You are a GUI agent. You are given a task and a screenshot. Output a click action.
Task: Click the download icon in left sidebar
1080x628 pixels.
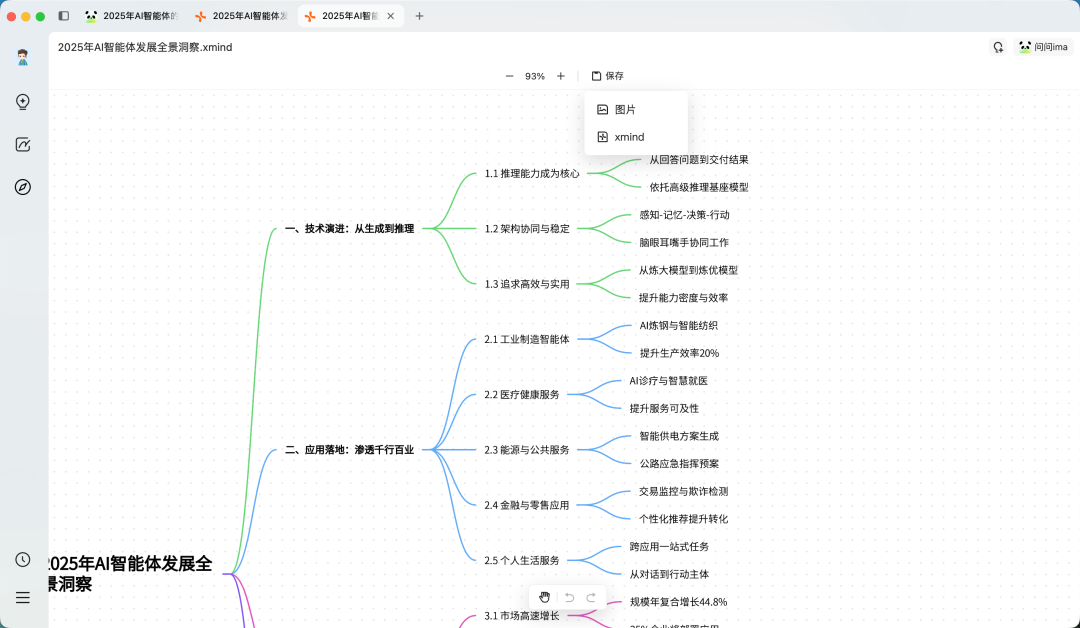point(23,101)
